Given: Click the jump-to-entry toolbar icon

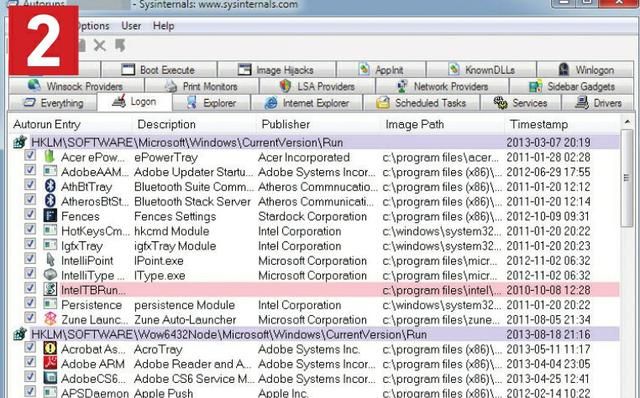Looking at the screenshot, I should click(120, 45).
